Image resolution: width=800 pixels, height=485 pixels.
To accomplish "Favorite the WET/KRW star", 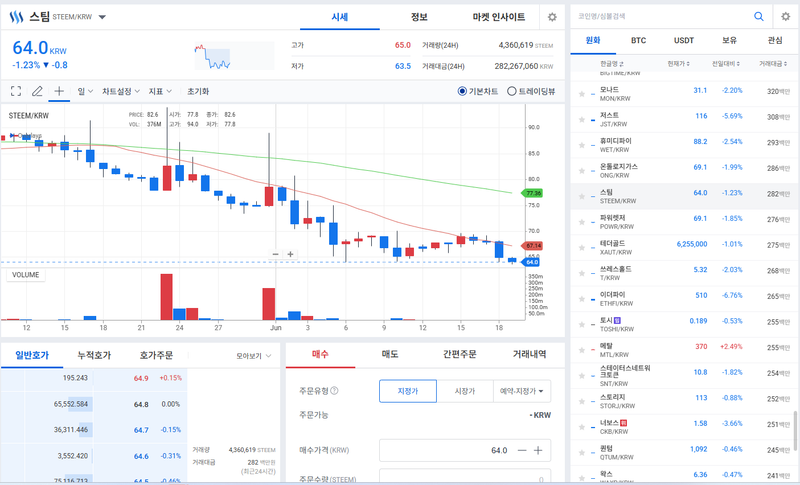I will (582, 145).
